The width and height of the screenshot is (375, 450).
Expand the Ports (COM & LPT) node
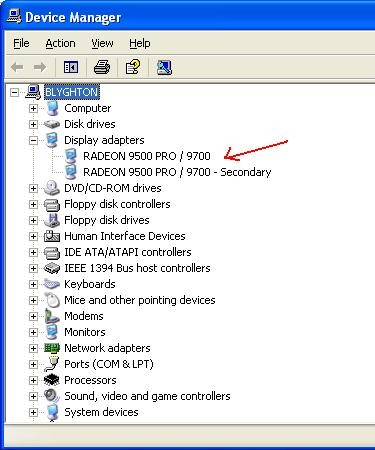pyautogui.click(x=33, y=364)
